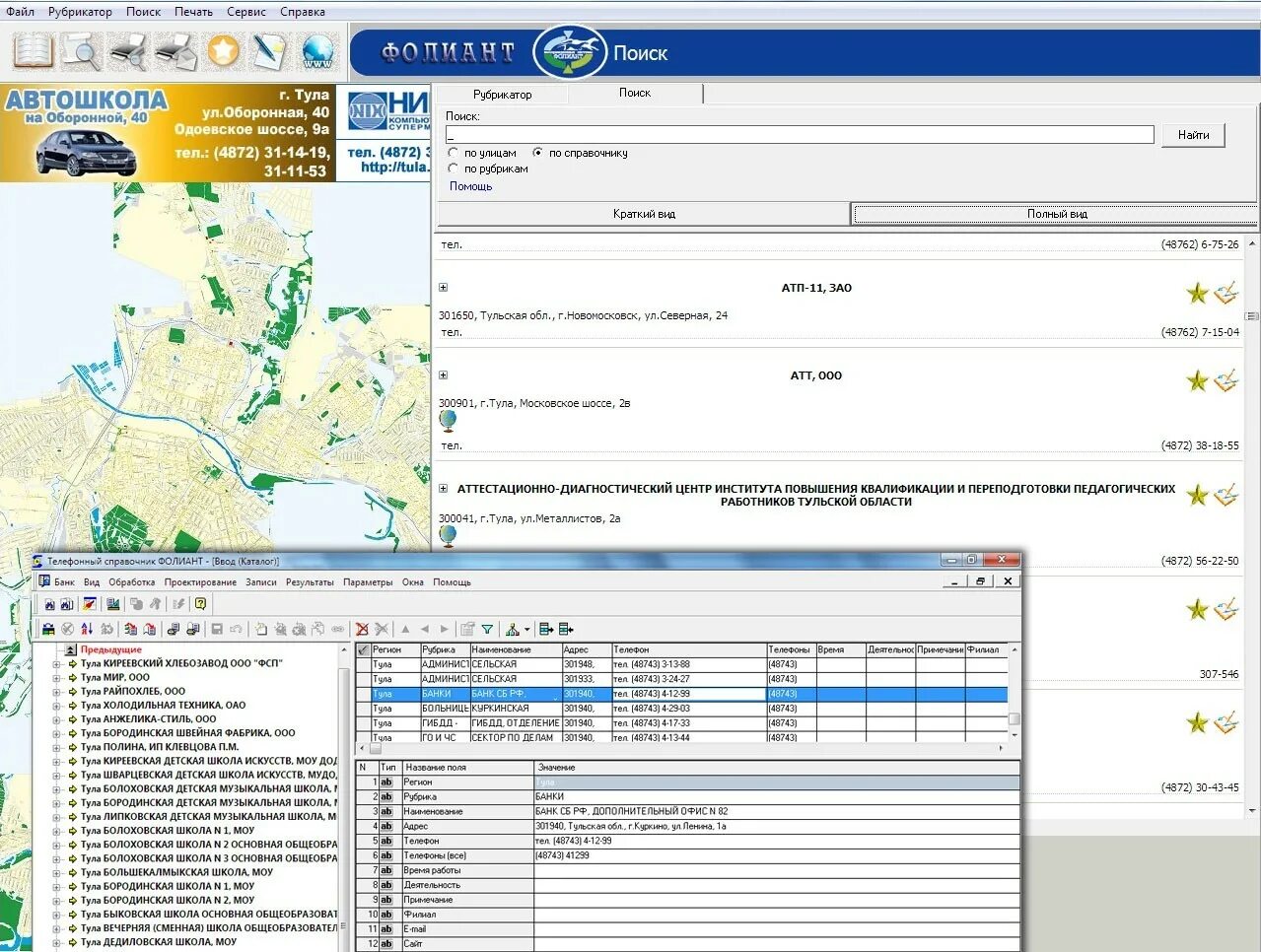The width and height of the screenshot is (1261, 952).
Task: Open print preview printer-with-magnifier icon
Action: 128,51
